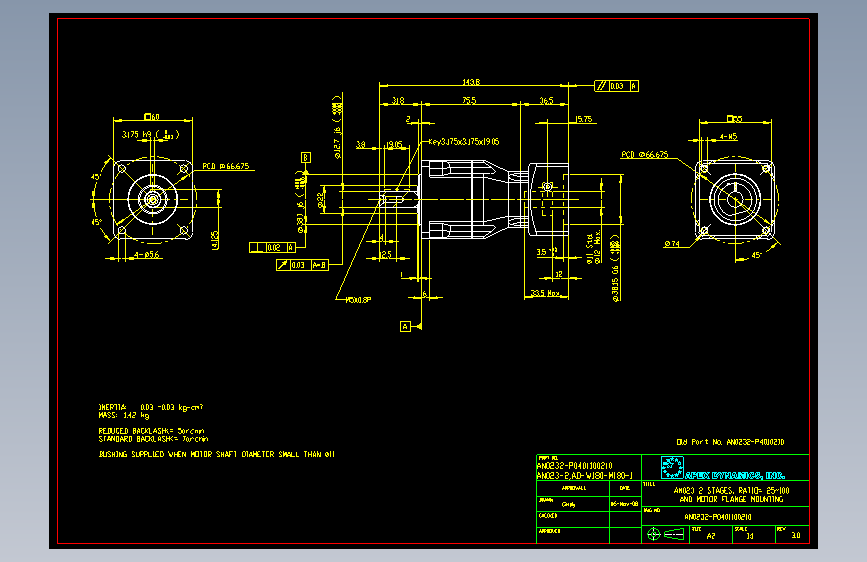Select the sheet size A2 cell
867x562 pixels.
pyautogui.click(x=711, y=535)
